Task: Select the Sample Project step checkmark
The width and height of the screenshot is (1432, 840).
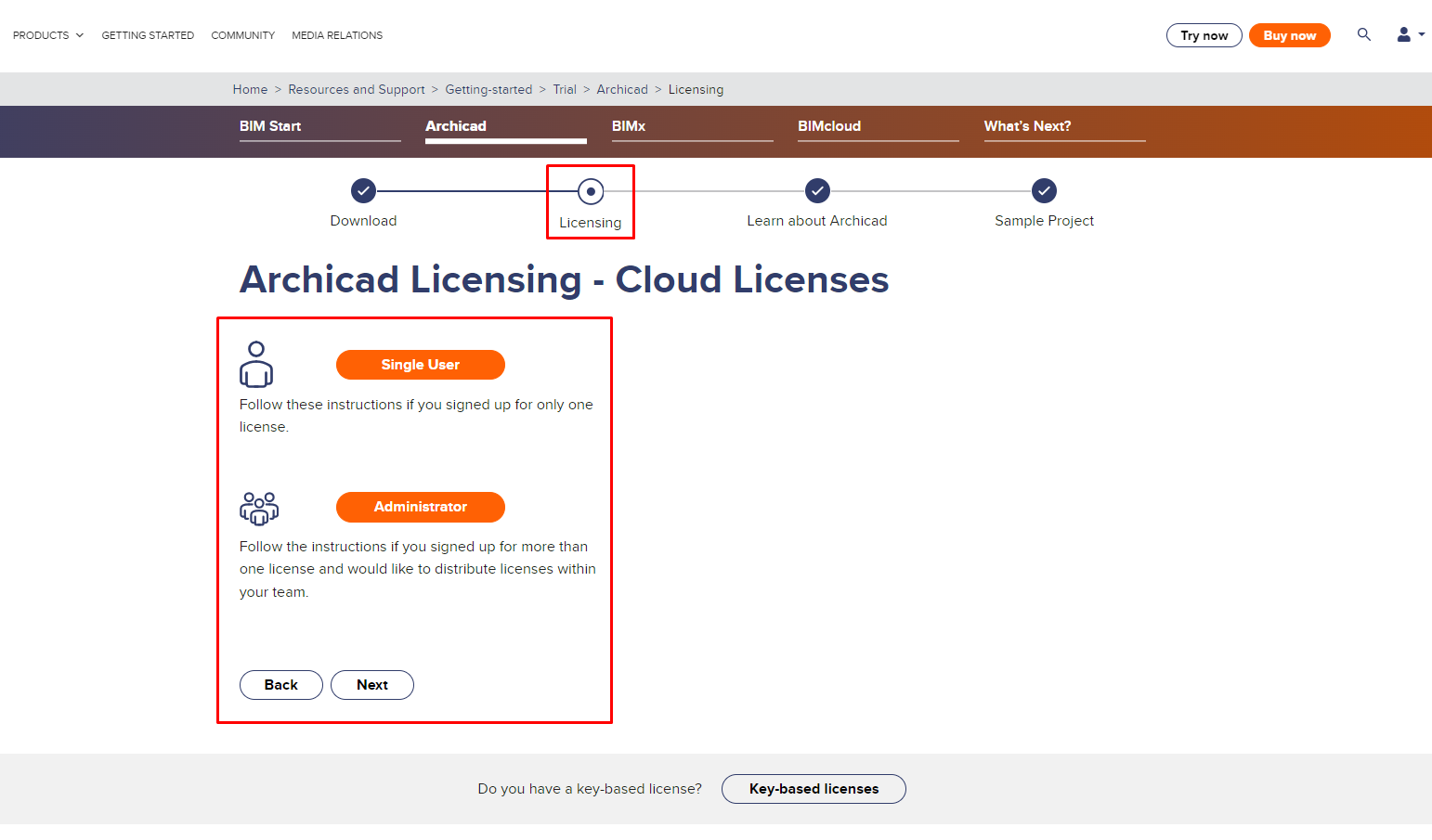Action: click(1044, 190)
